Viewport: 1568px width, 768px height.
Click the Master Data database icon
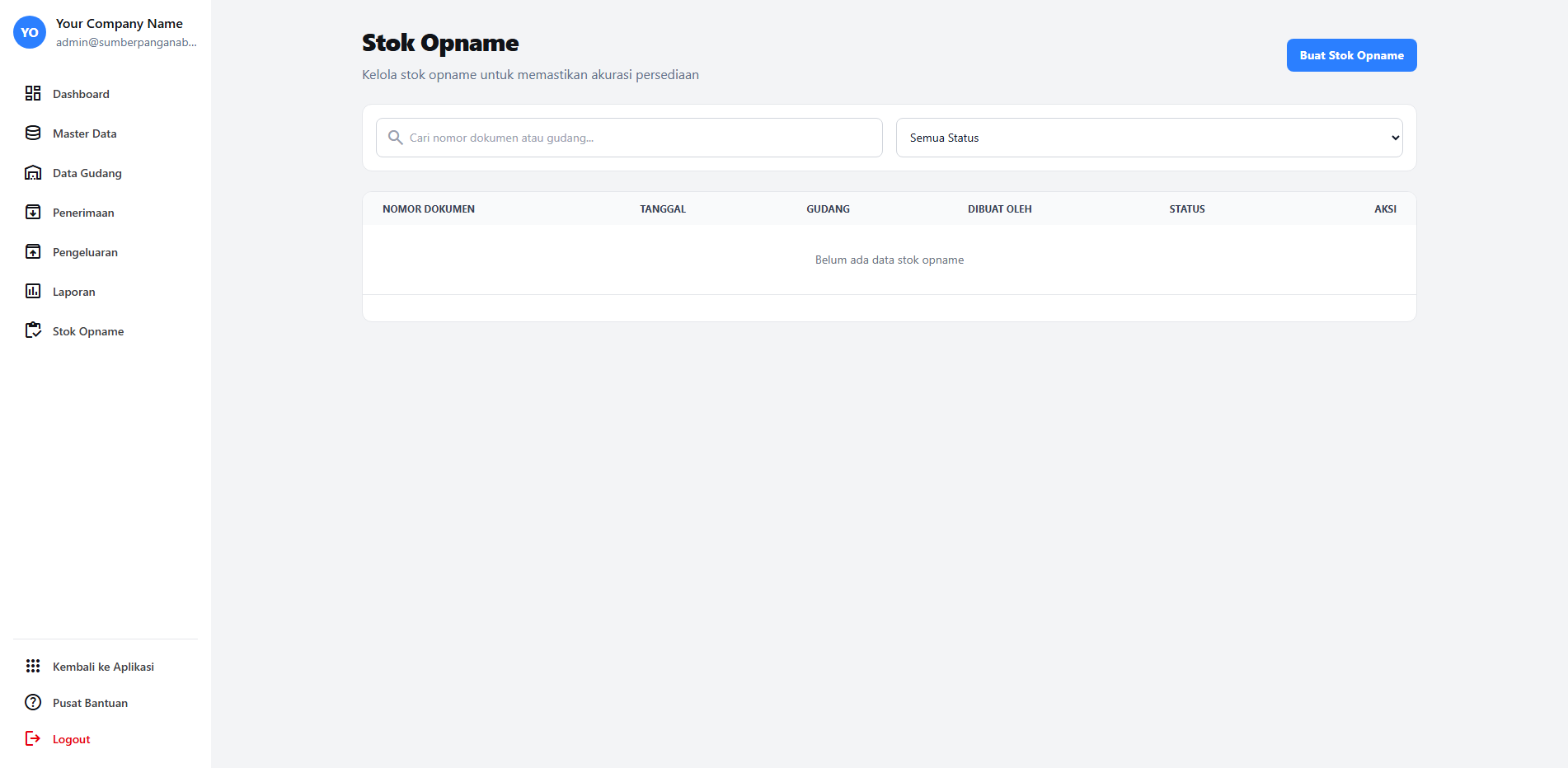click(x=33, y=133)
